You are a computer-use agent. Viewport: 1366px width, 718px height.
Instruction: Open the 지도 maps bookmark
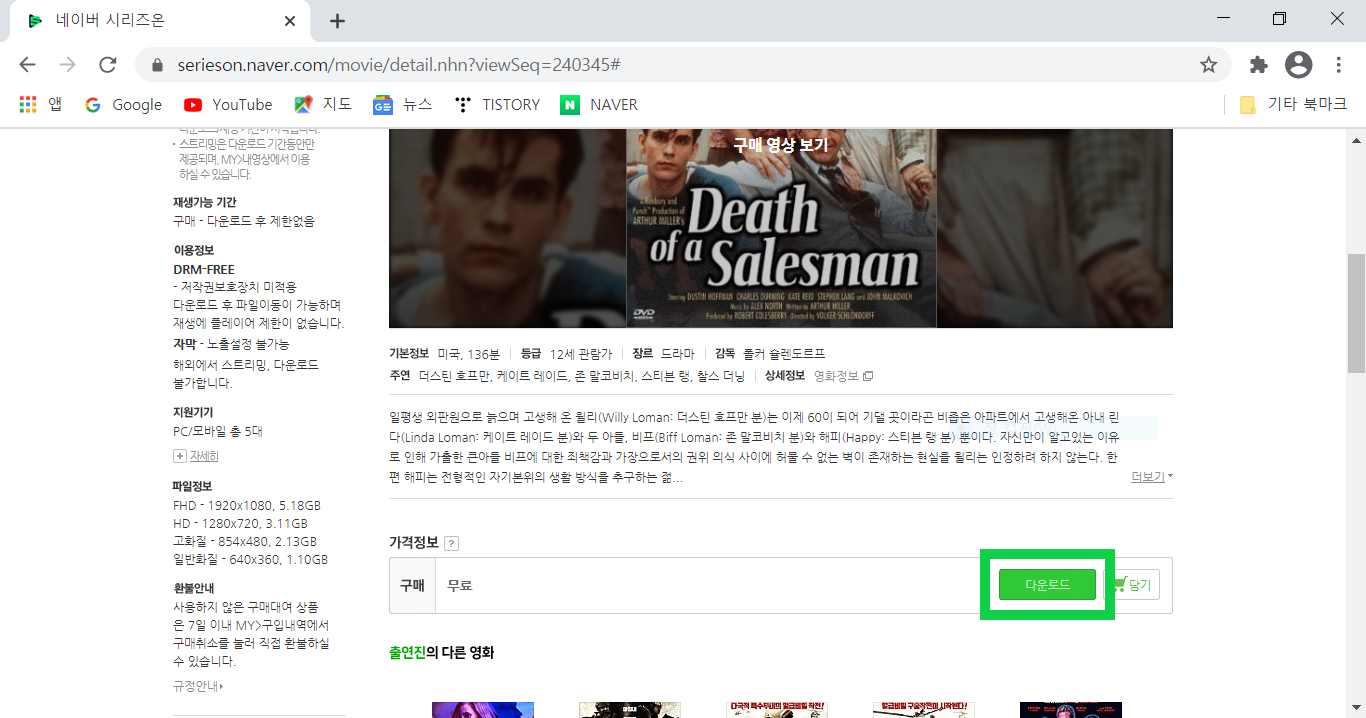coord(323,105)
